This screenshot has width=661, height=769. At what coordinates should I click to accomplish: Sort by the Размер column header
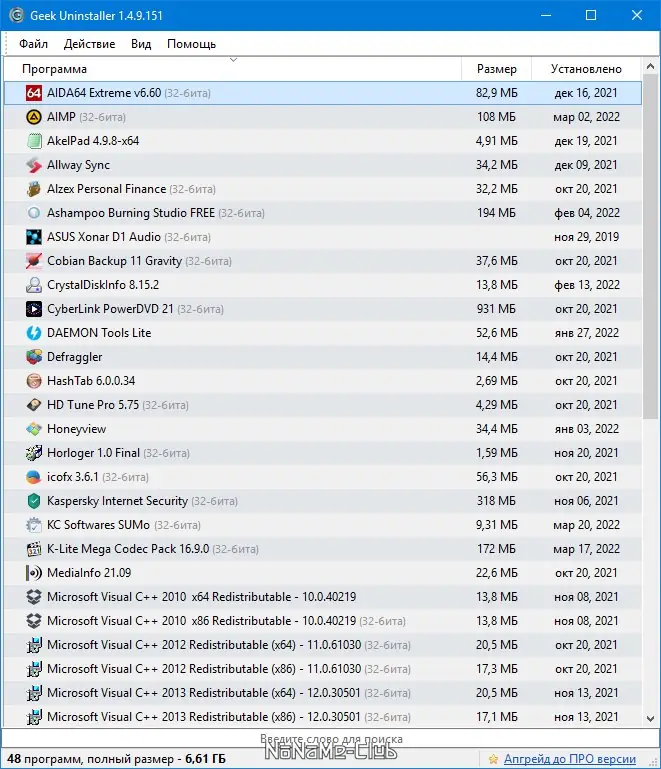coord(496,69)
